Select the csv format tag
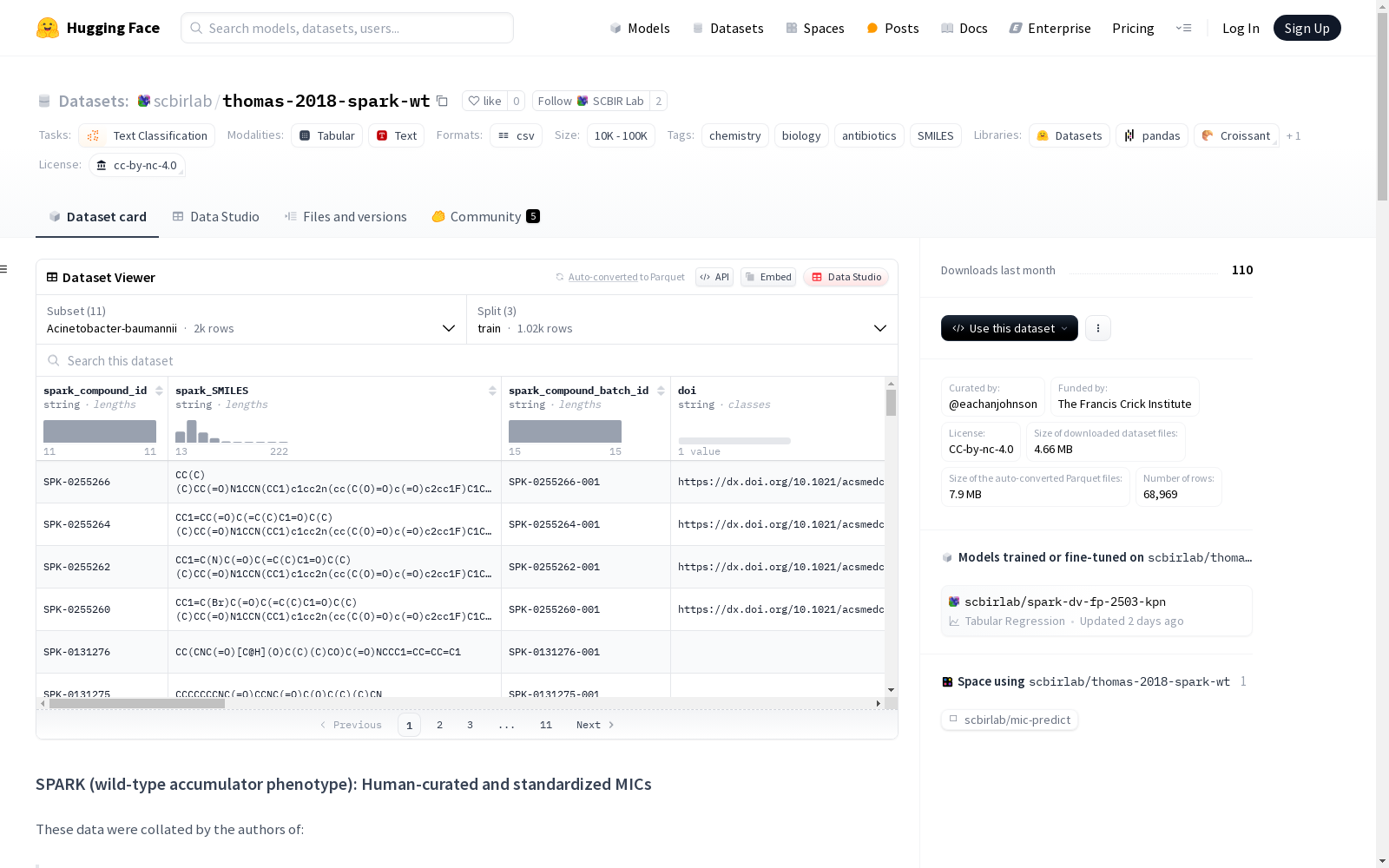Screen dimensions: 1389x868 coord(516,135)
